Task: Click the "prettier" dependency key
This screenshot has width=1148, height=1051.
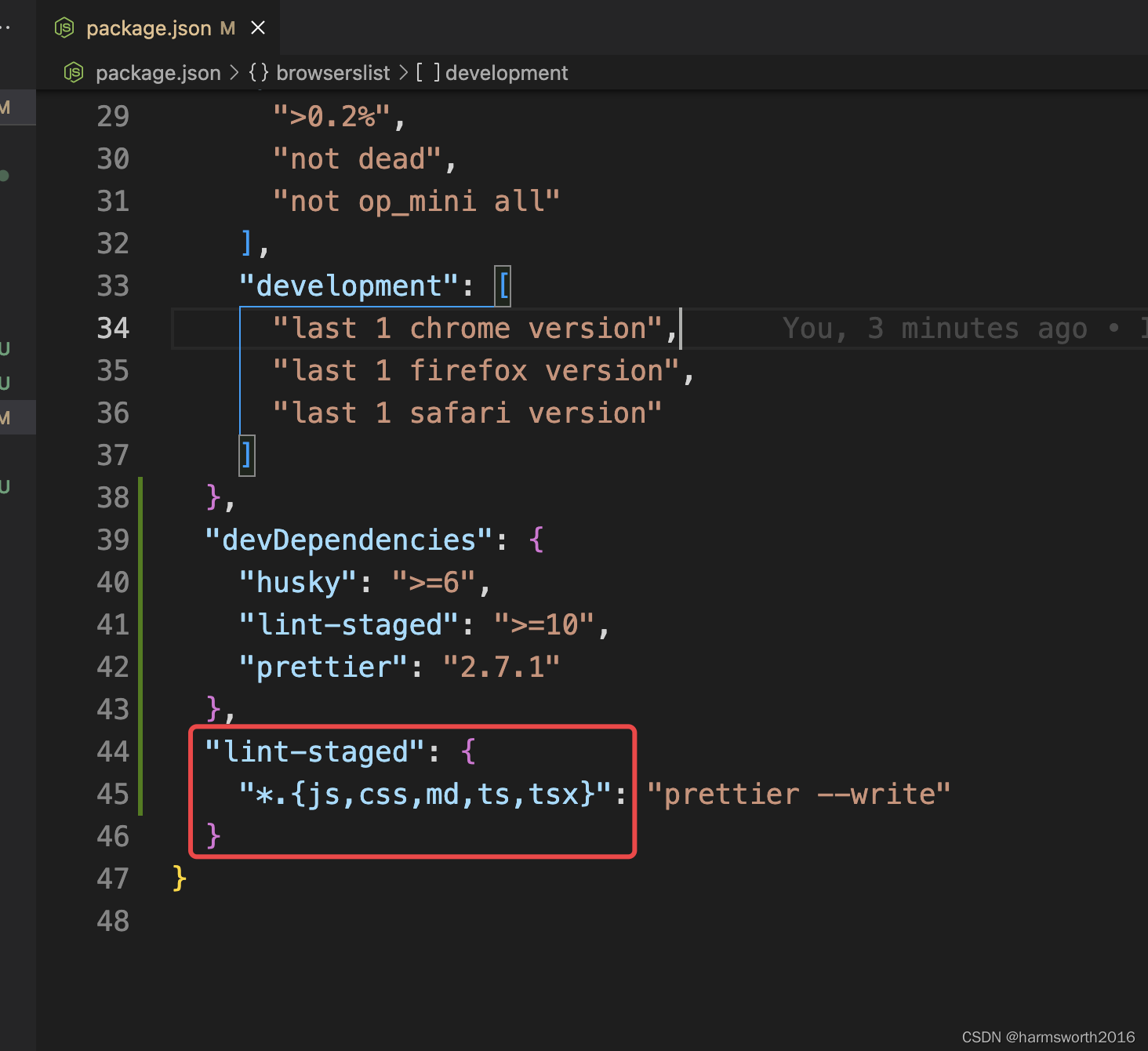Action: pyautogui.click(x=323, y=667)
